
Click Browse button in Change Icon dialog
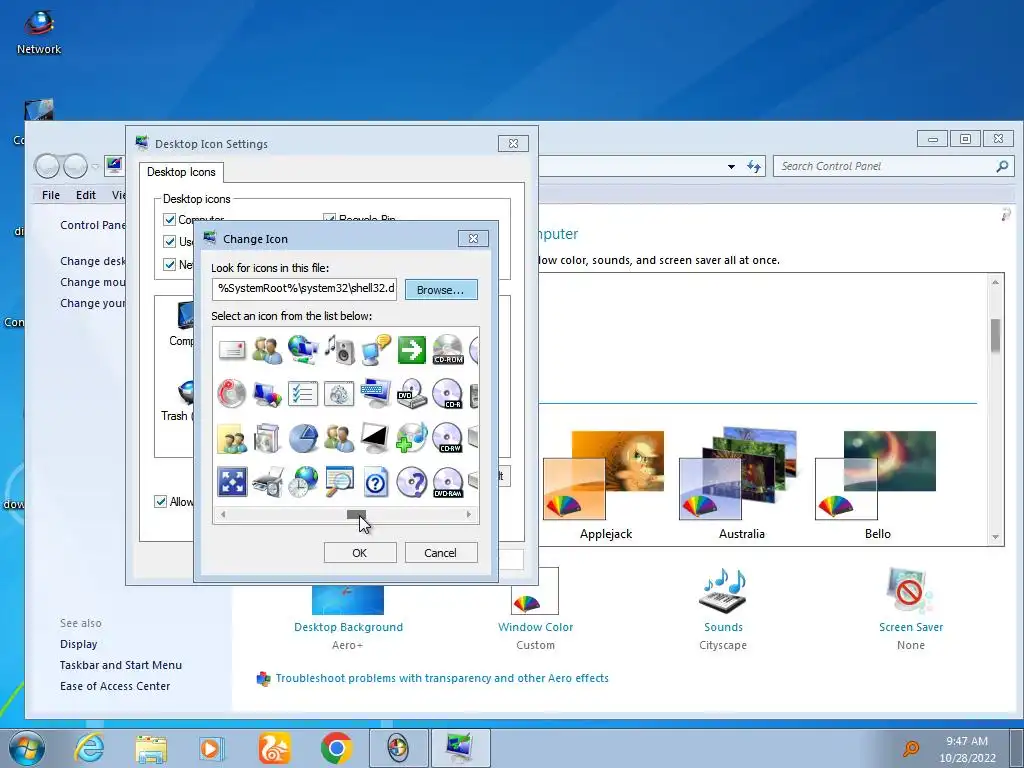[441, 290]
